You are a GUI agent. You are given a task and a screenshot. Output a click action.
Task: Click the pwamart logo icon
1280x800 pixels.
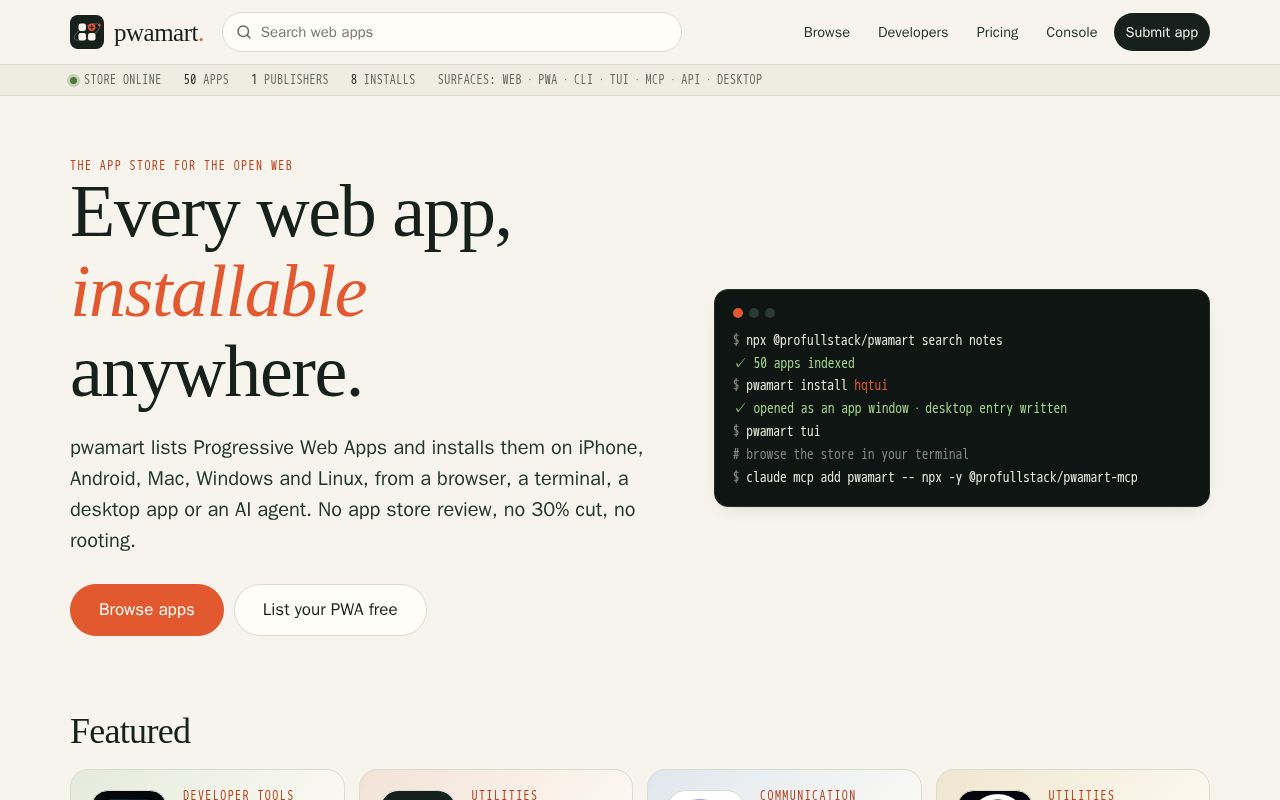tap(87, 32)
